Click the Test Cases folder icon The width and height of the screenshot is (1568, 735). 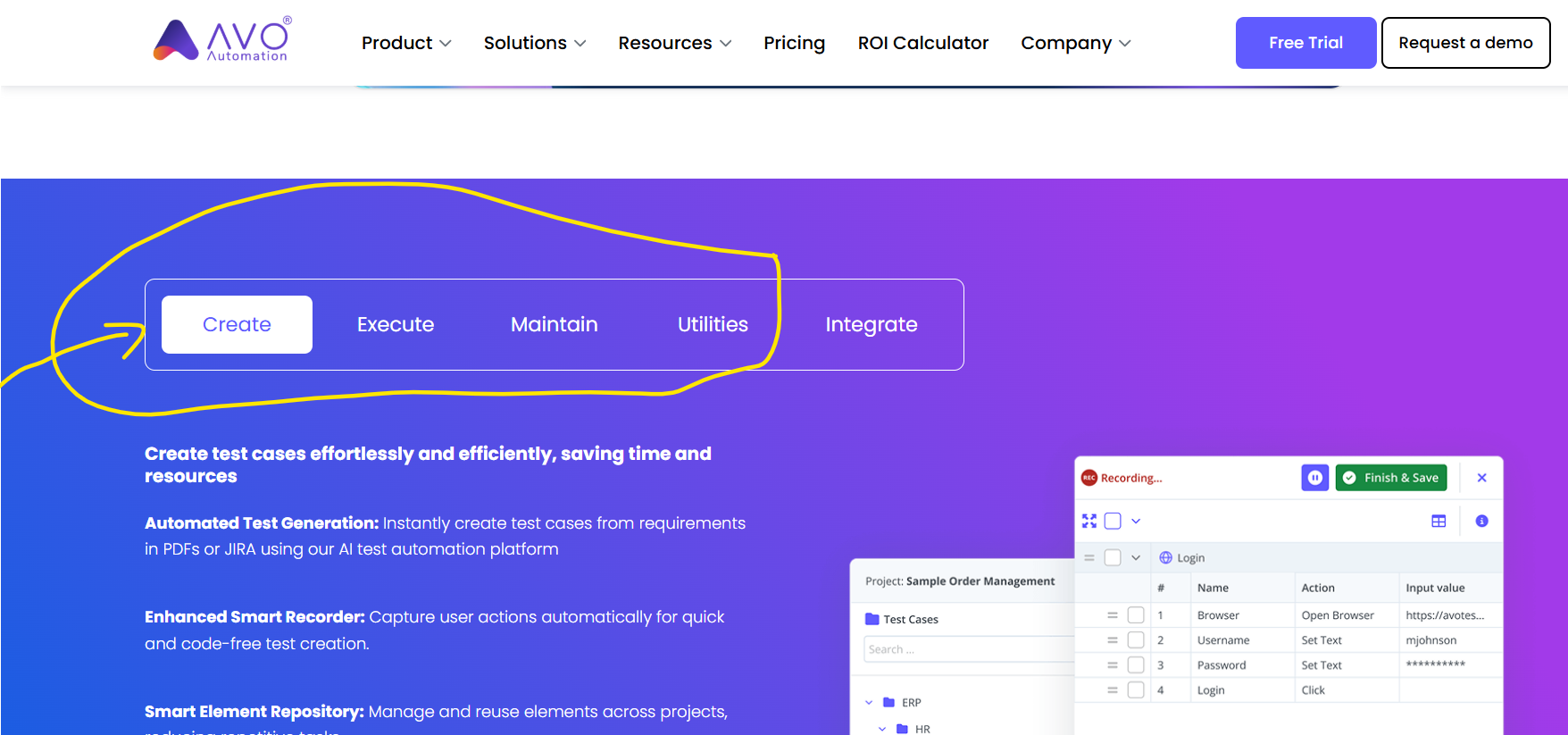(x=872, y=619)
